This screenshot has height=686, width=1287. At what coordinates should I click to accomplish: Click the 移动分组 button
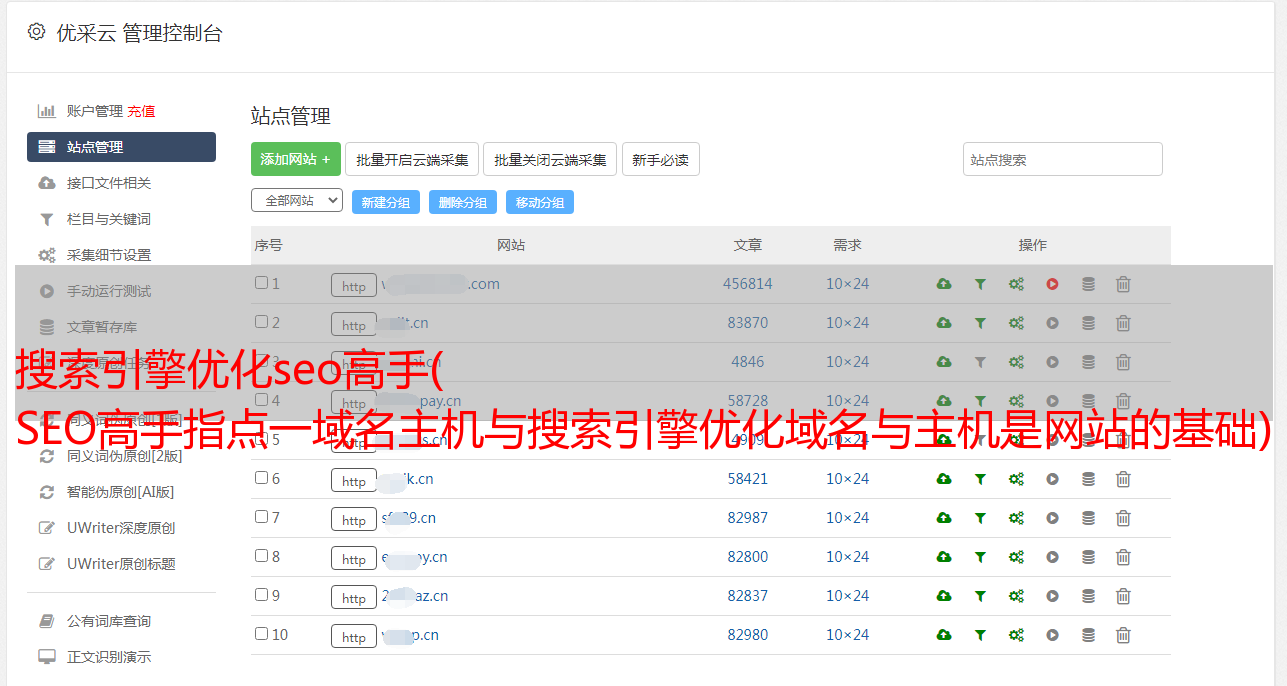[x=539, y=202]
